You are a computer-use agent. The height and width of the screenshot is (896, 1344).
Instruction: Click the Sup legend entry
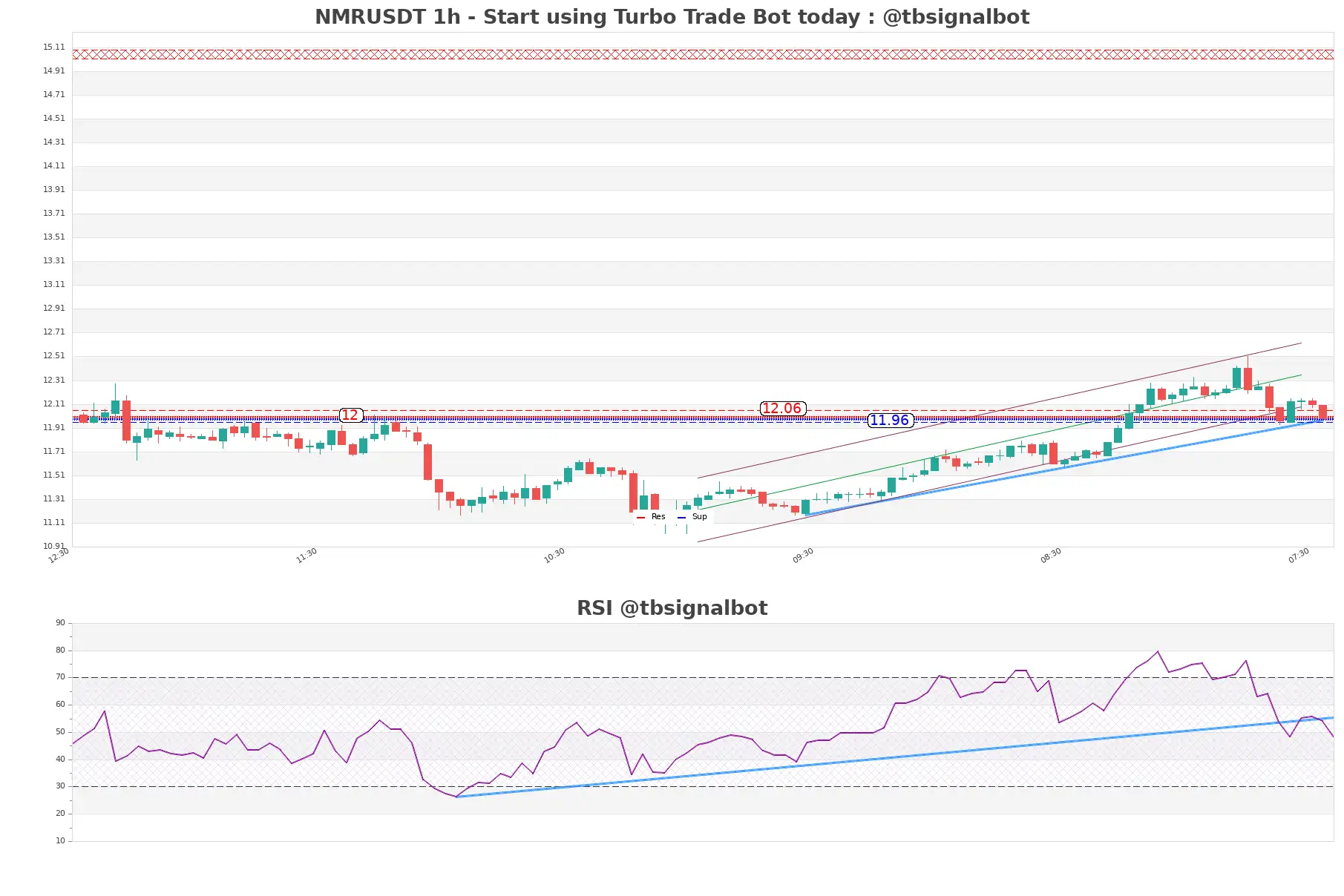point(692,517)
